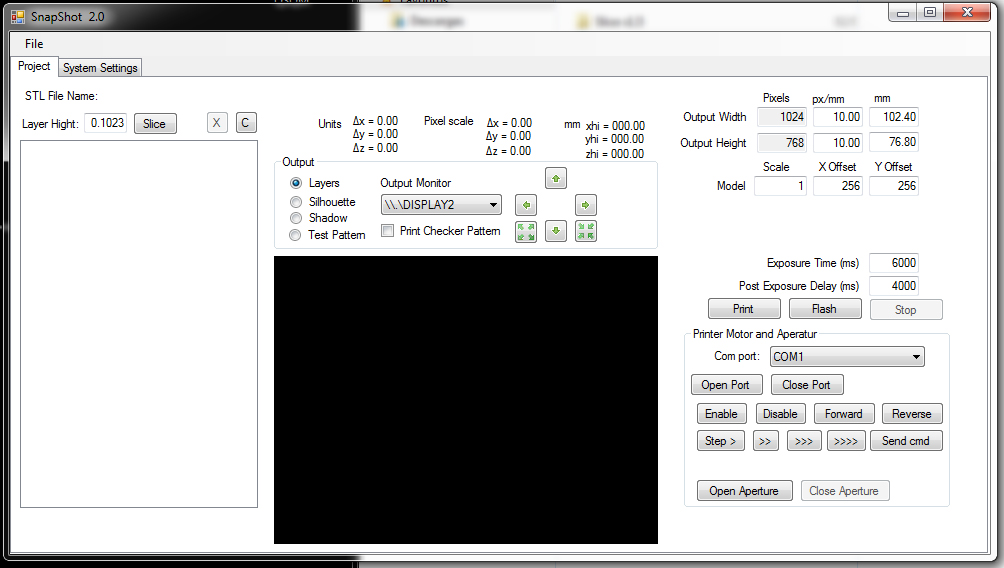Image resolution: width=1004 pixels, height=568 pixels.
Task: Choose the Test Pattern radio button
Action: pyautogui.click(x=296, y=235)
